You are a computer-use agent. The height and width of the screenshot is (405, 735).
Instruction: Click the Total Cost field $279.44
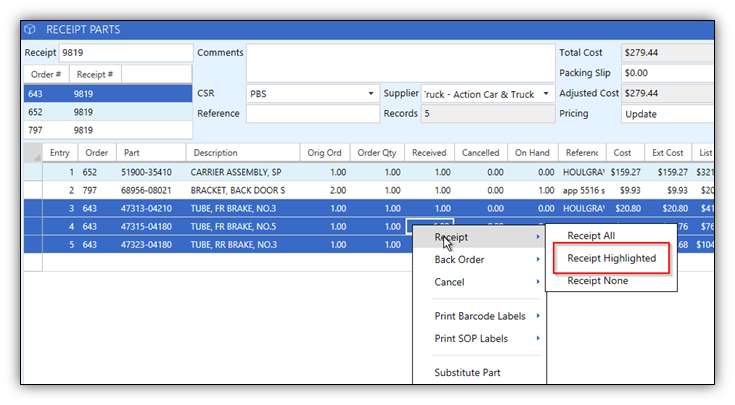[667, 52]
